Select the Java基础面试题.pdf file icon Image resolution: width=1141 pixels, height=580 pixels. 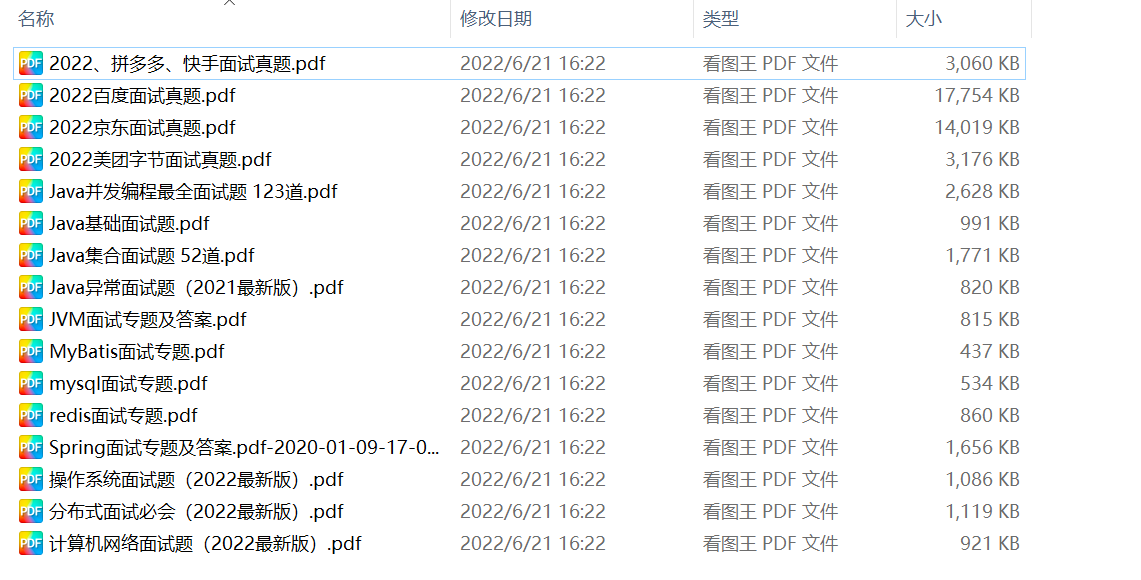tap(31, 223)
